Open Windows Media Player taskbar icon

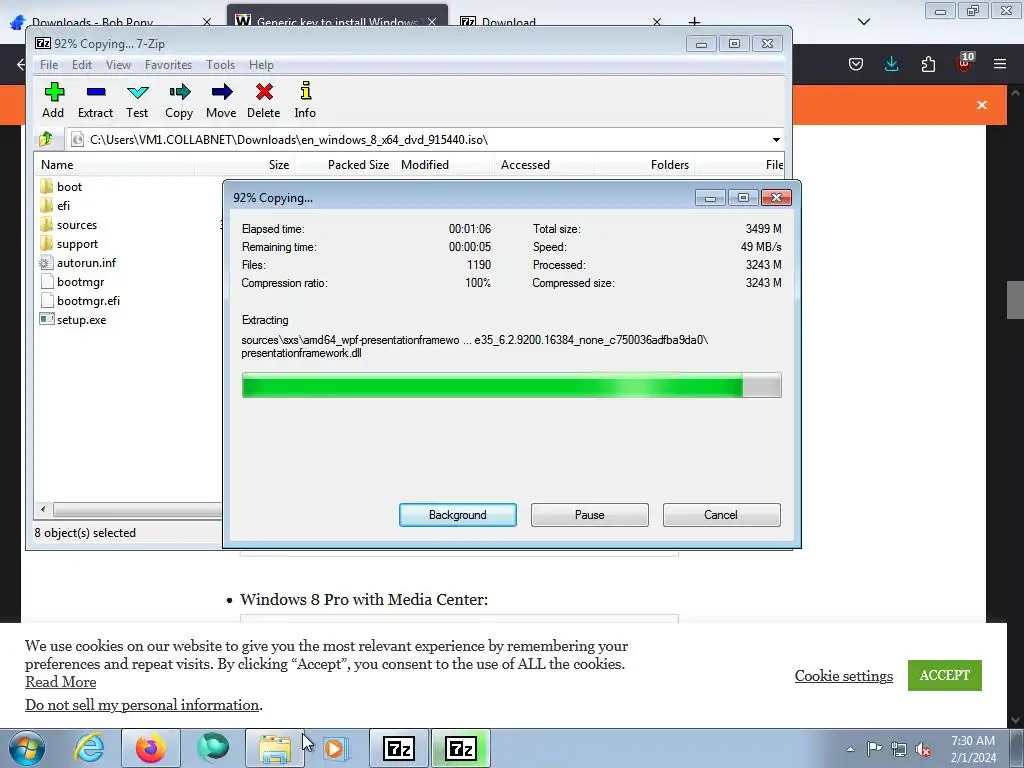(x=336, y=748)
